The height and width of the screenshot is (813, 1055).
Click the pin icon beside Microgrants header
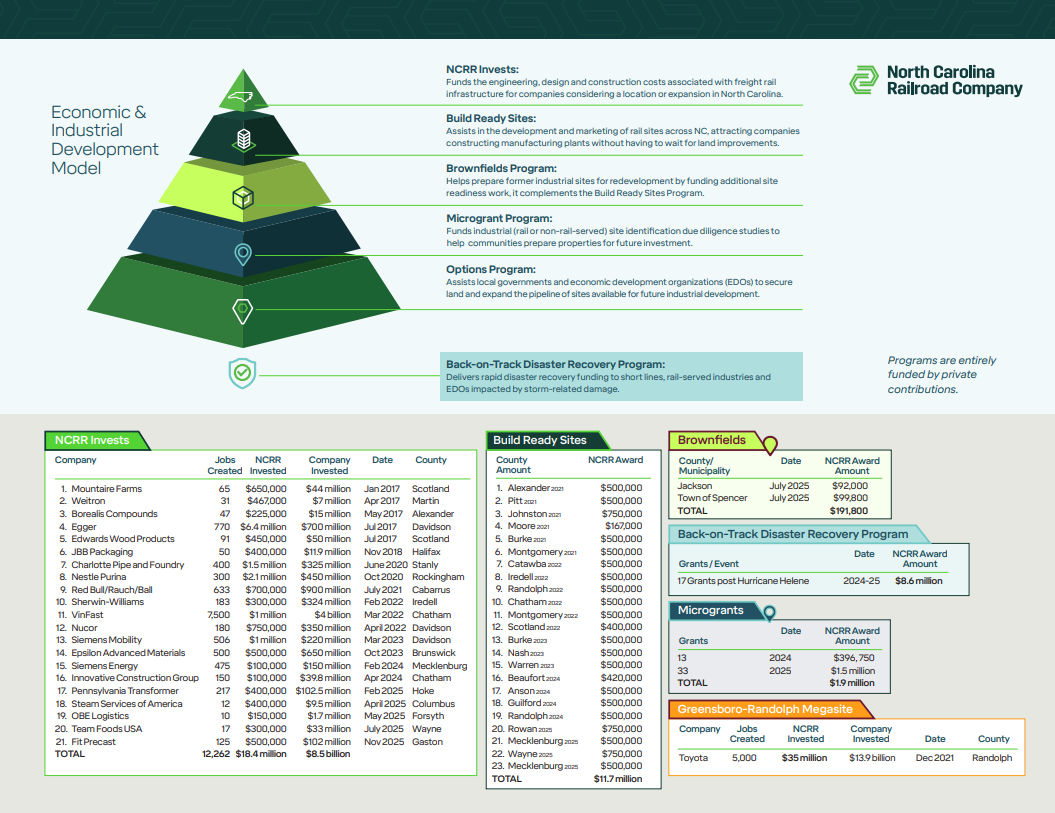point(769,611)
